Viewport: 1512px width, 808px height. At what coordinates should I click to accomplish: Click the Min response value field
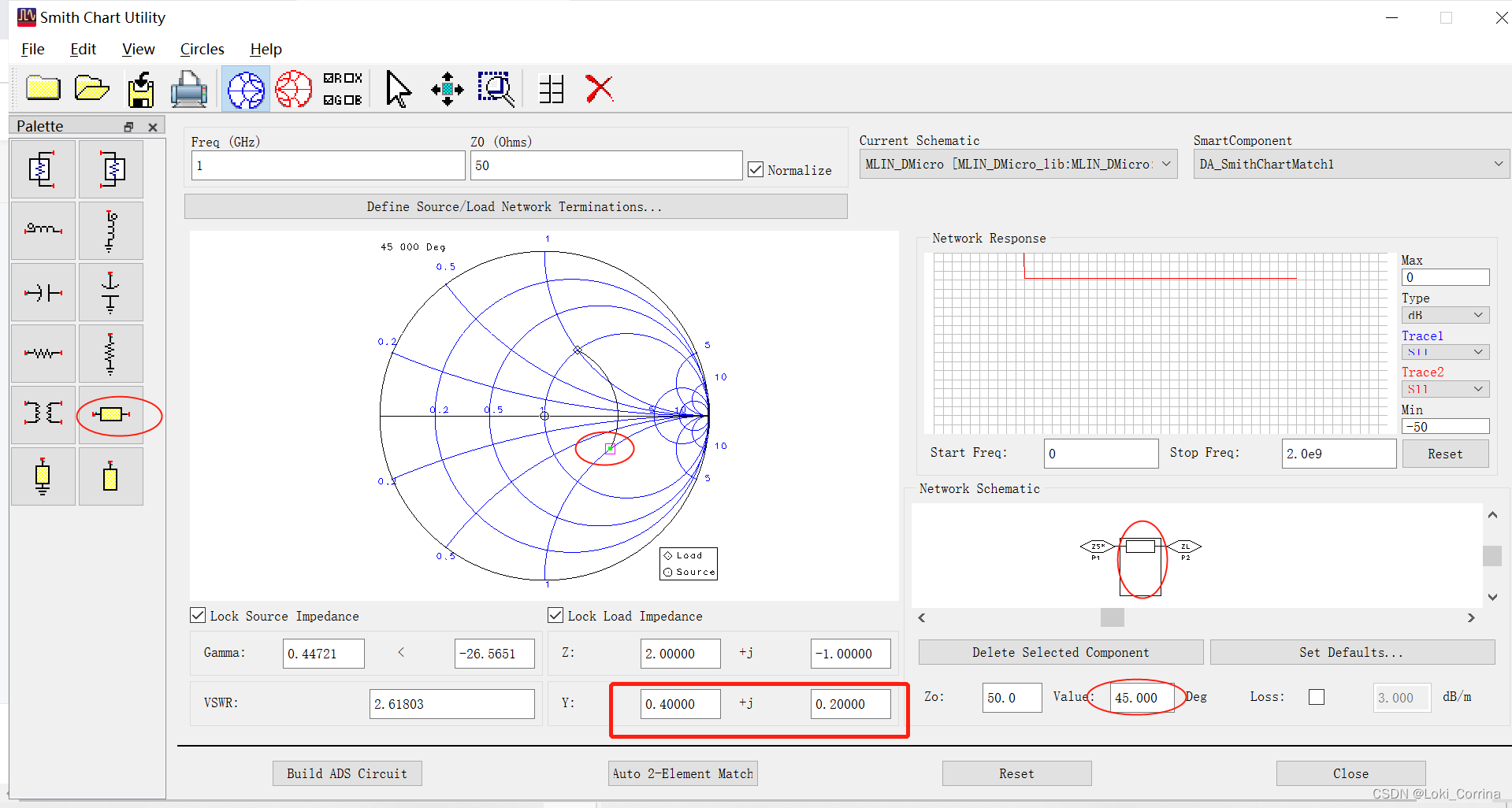coord(1445,427)
